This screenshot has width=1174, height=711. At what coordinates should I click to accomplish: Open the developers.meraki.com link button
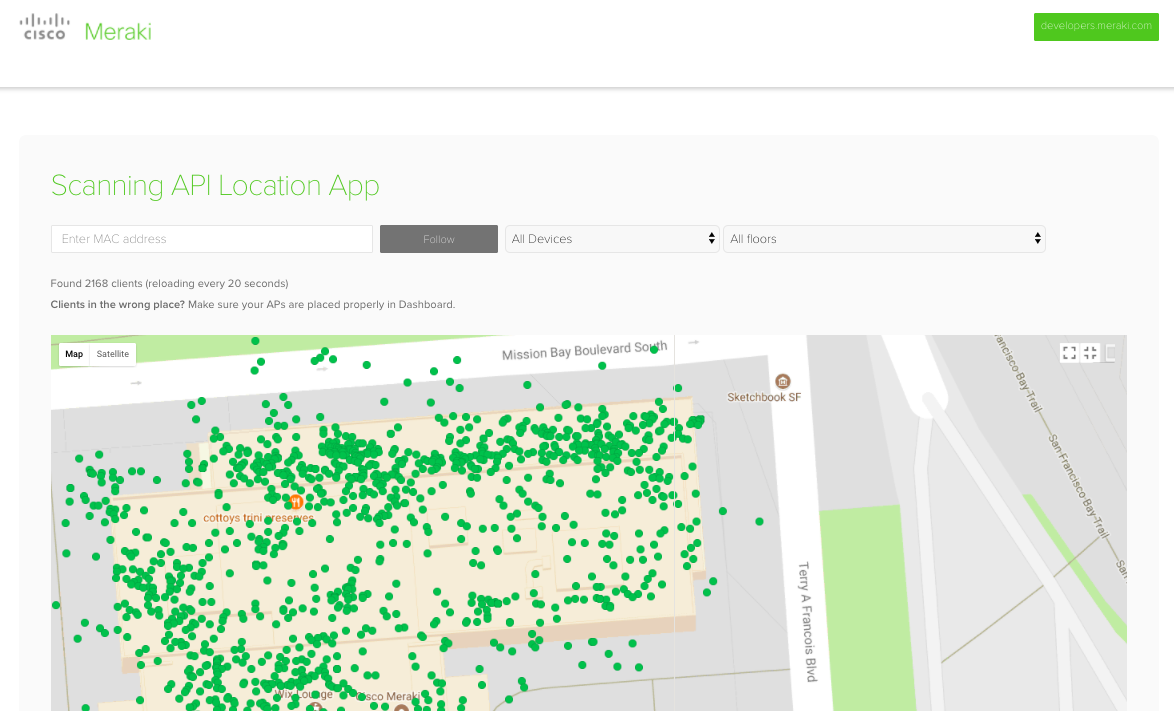[x=1095, y=26]
